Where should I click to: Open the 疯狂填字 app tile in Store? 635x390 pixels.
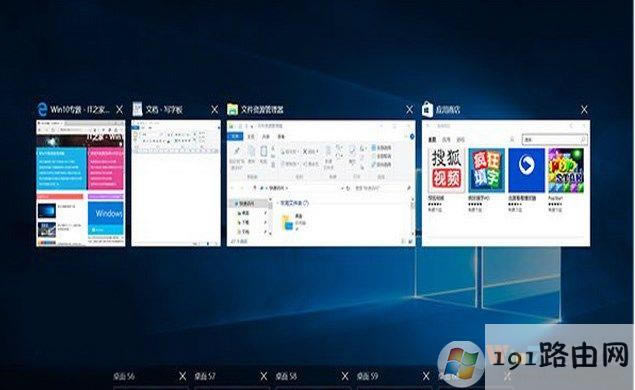pyautogui.click(x=486, y=170)
